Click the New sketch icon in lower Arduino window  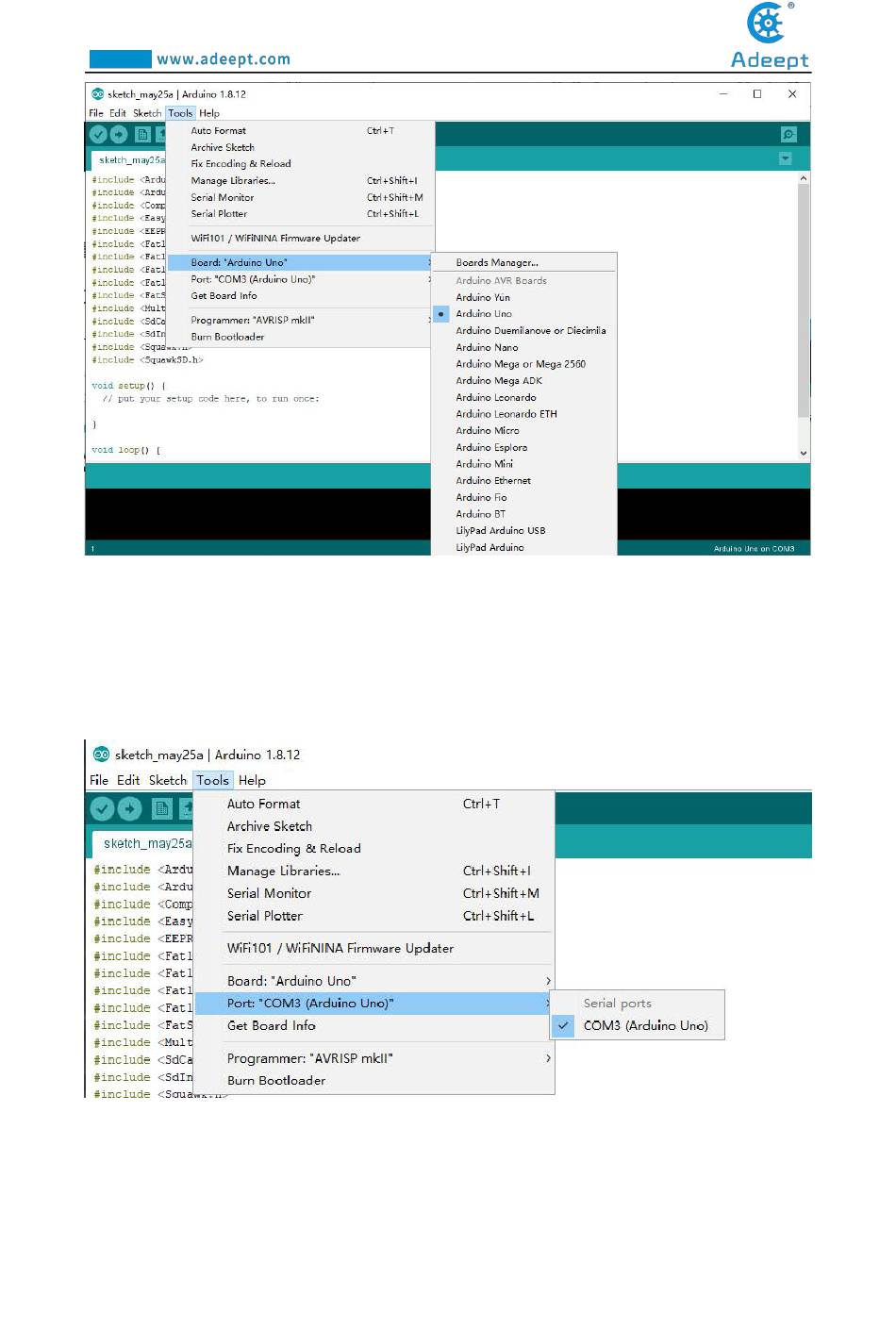click(162, 808)
